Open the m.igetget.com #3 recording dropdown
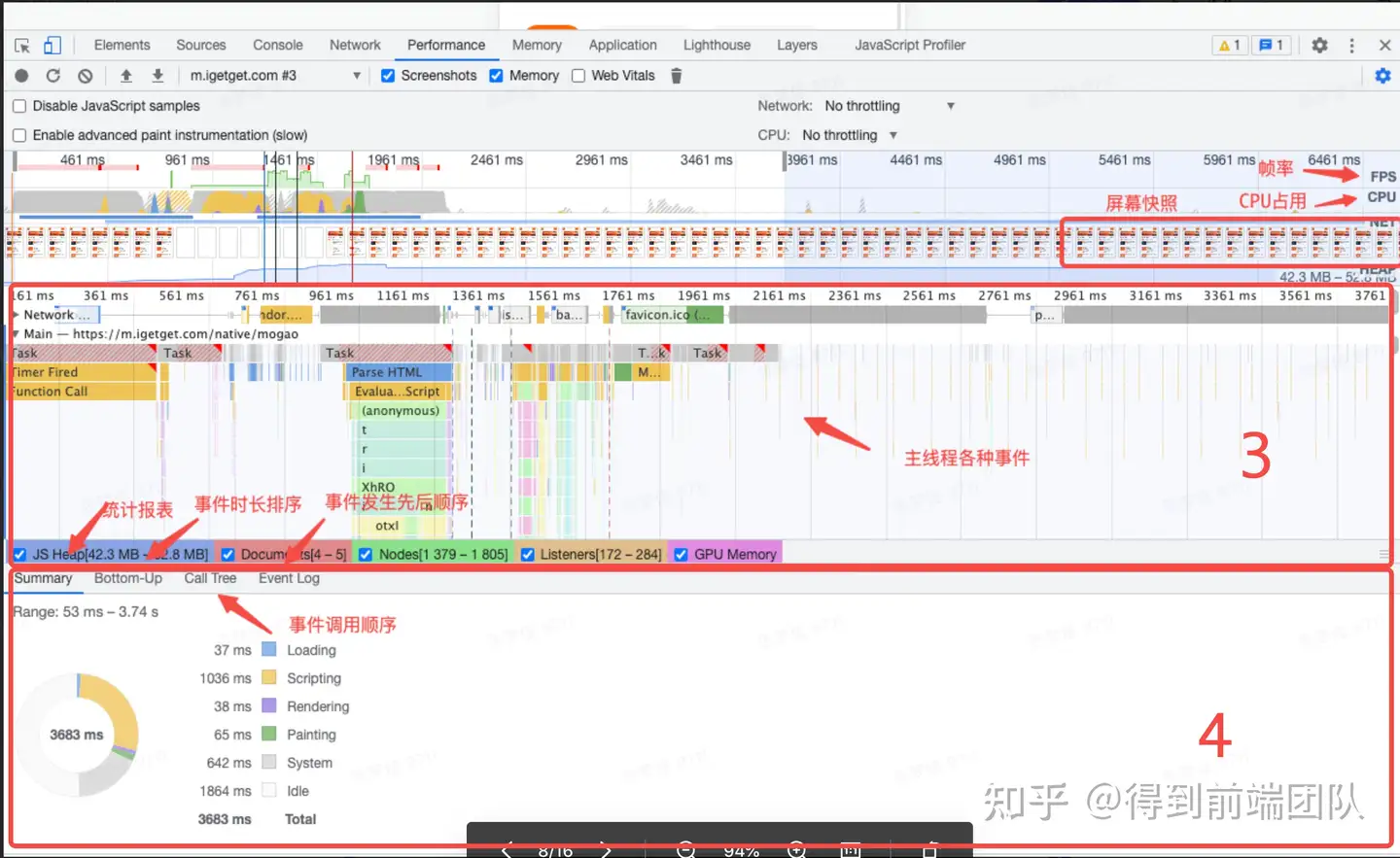 click(274, 76)
